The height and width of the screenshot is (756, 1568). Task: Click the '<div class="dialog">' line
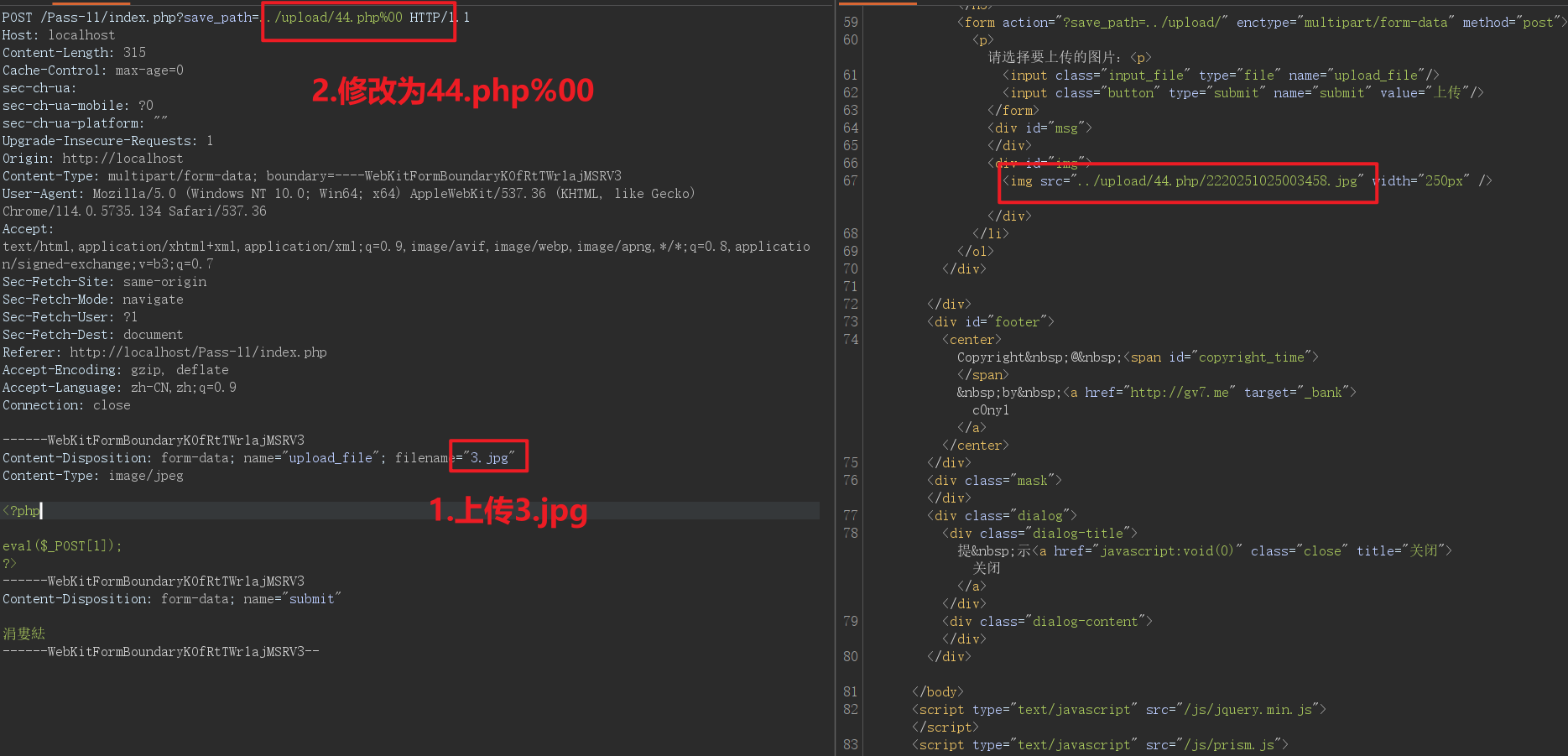tap(1003, 515)
